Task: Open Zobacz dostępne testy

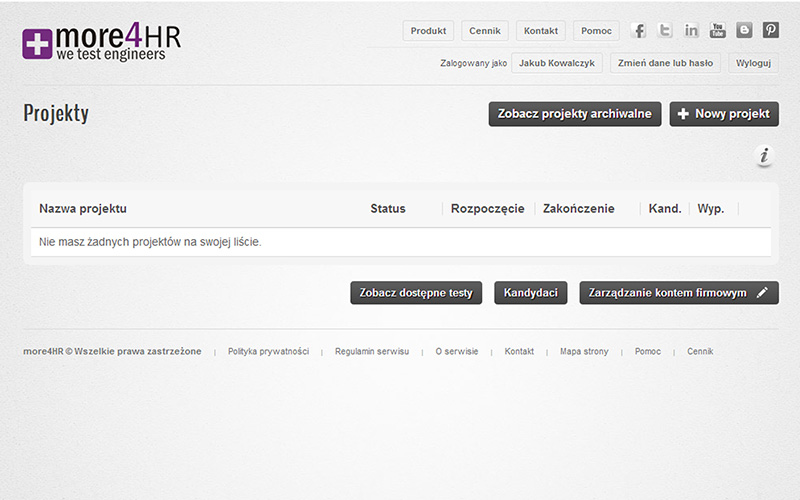Action: 416,293
